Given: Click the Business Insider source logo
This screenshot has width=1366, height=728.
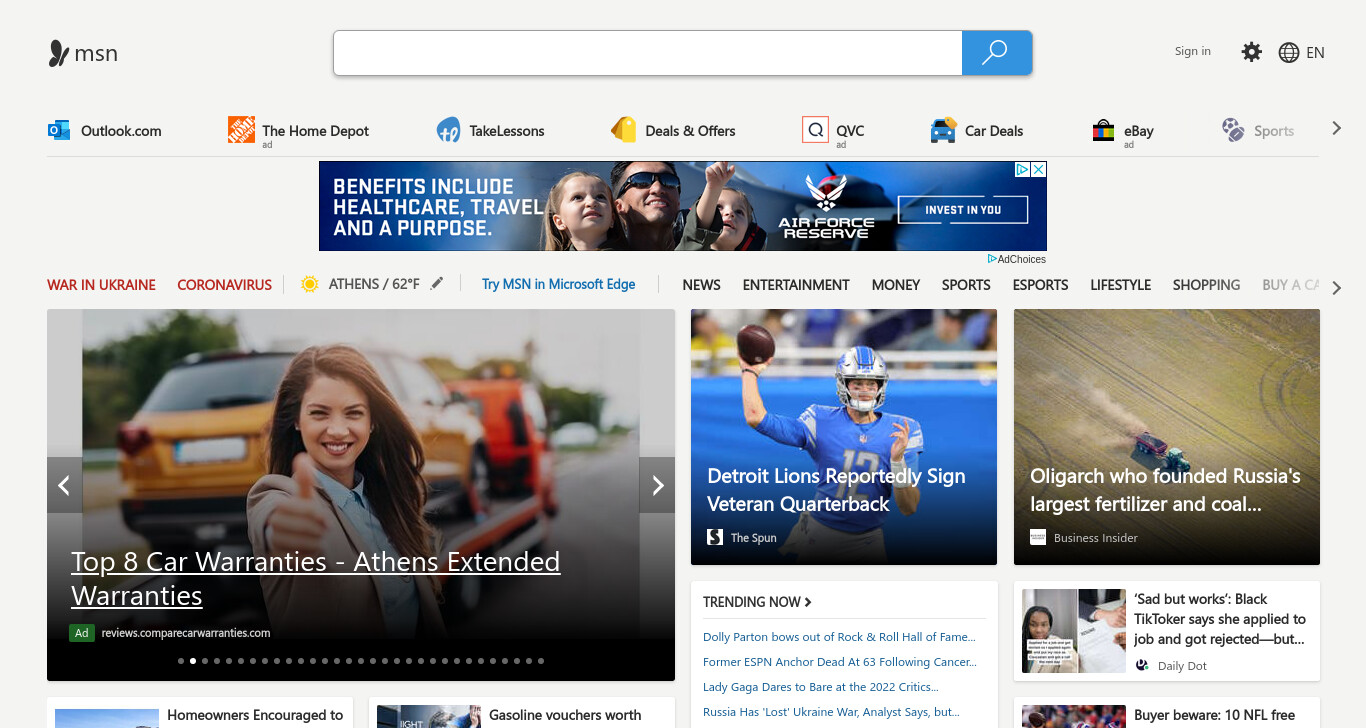Looking at the screenshot, I should coord(1038,537).
